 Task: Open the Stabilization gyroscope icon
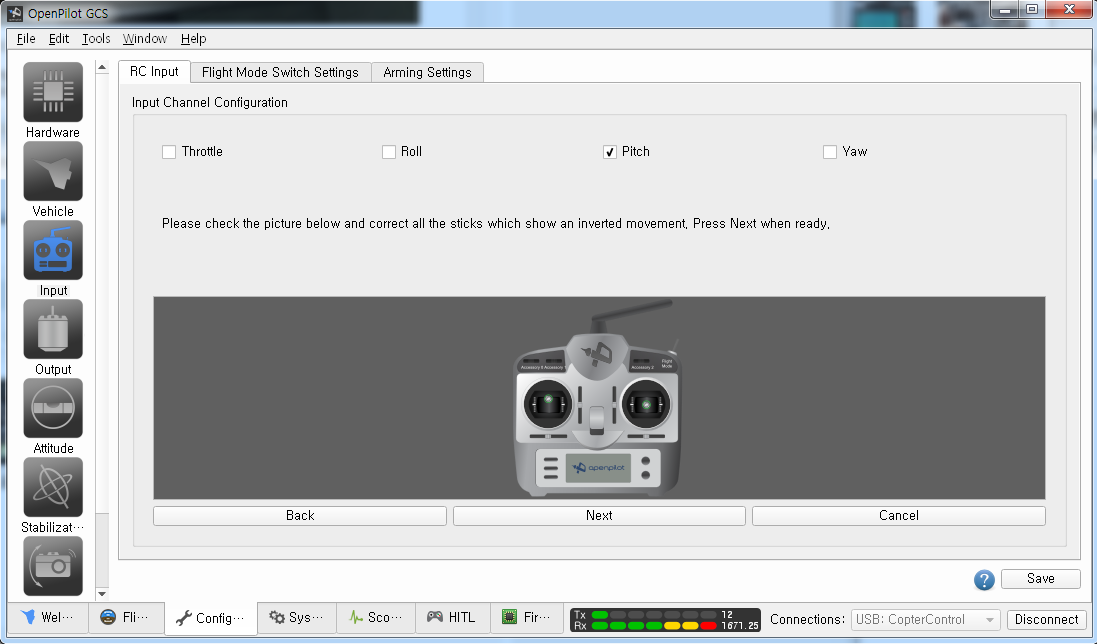pos(53,487)
